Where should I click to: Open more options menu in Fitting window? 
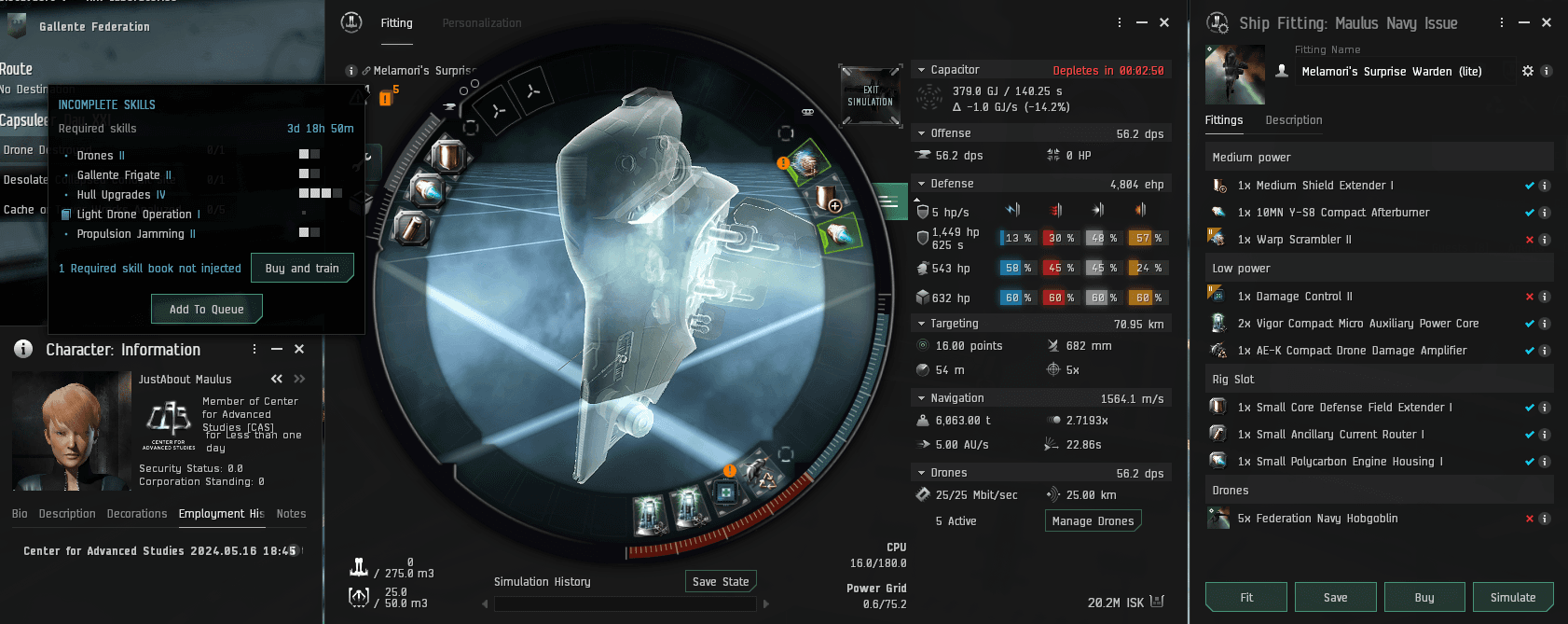(x=1120, y=22)
